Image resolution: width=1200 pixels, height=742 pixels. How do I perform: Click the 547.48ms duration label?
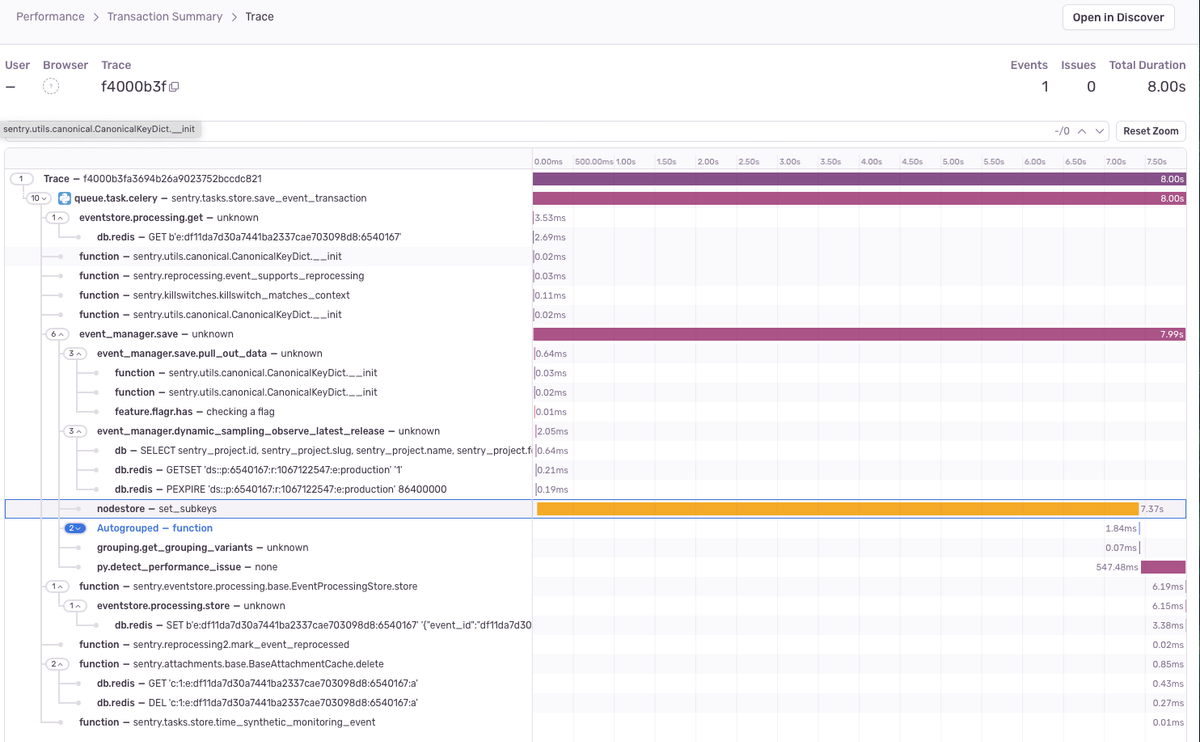tap(1117, 567)
